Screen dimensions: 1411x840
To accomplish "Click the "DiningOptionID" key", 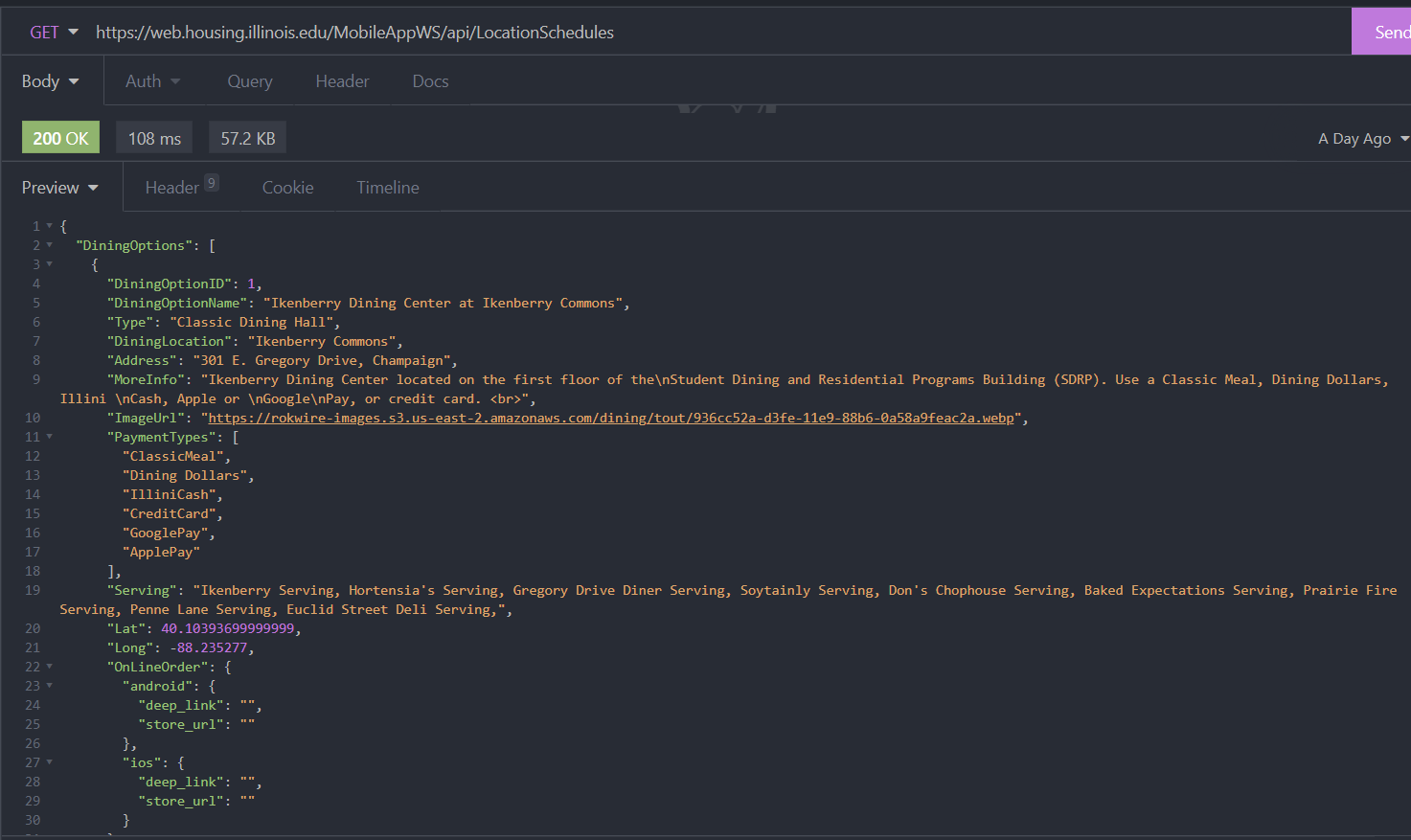I will (170, 284).
